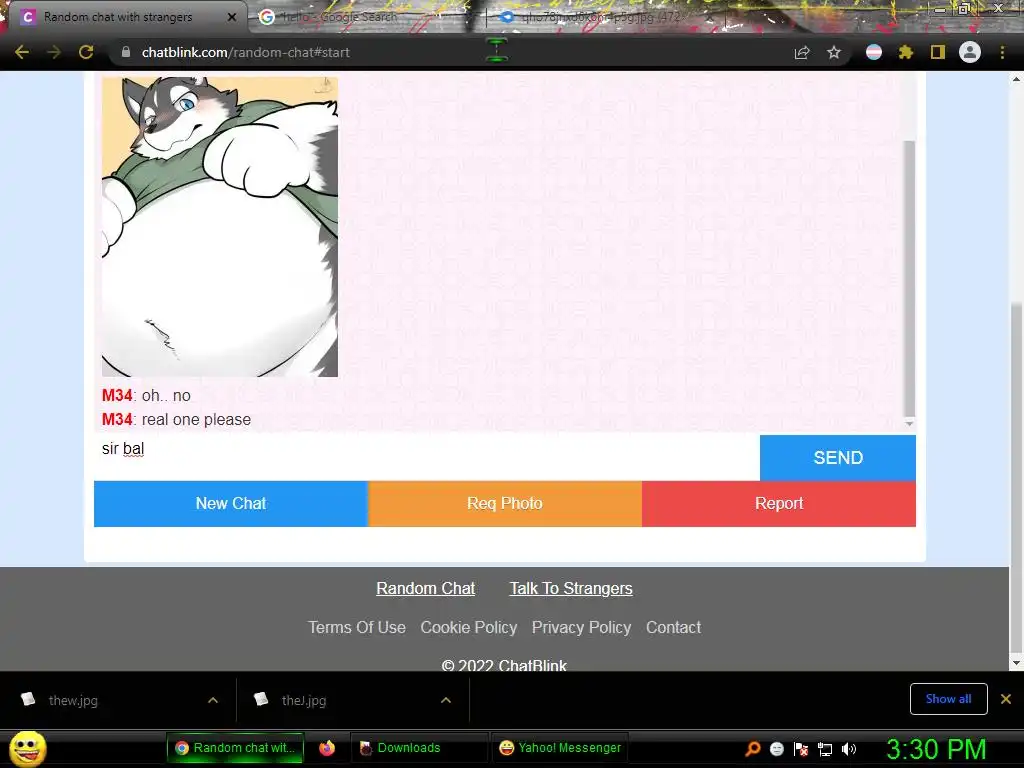Image resolution: width=1024 pixels, height=768 pixels.
Task: Click the flag with red X tray icon
Action: (801, 749)
